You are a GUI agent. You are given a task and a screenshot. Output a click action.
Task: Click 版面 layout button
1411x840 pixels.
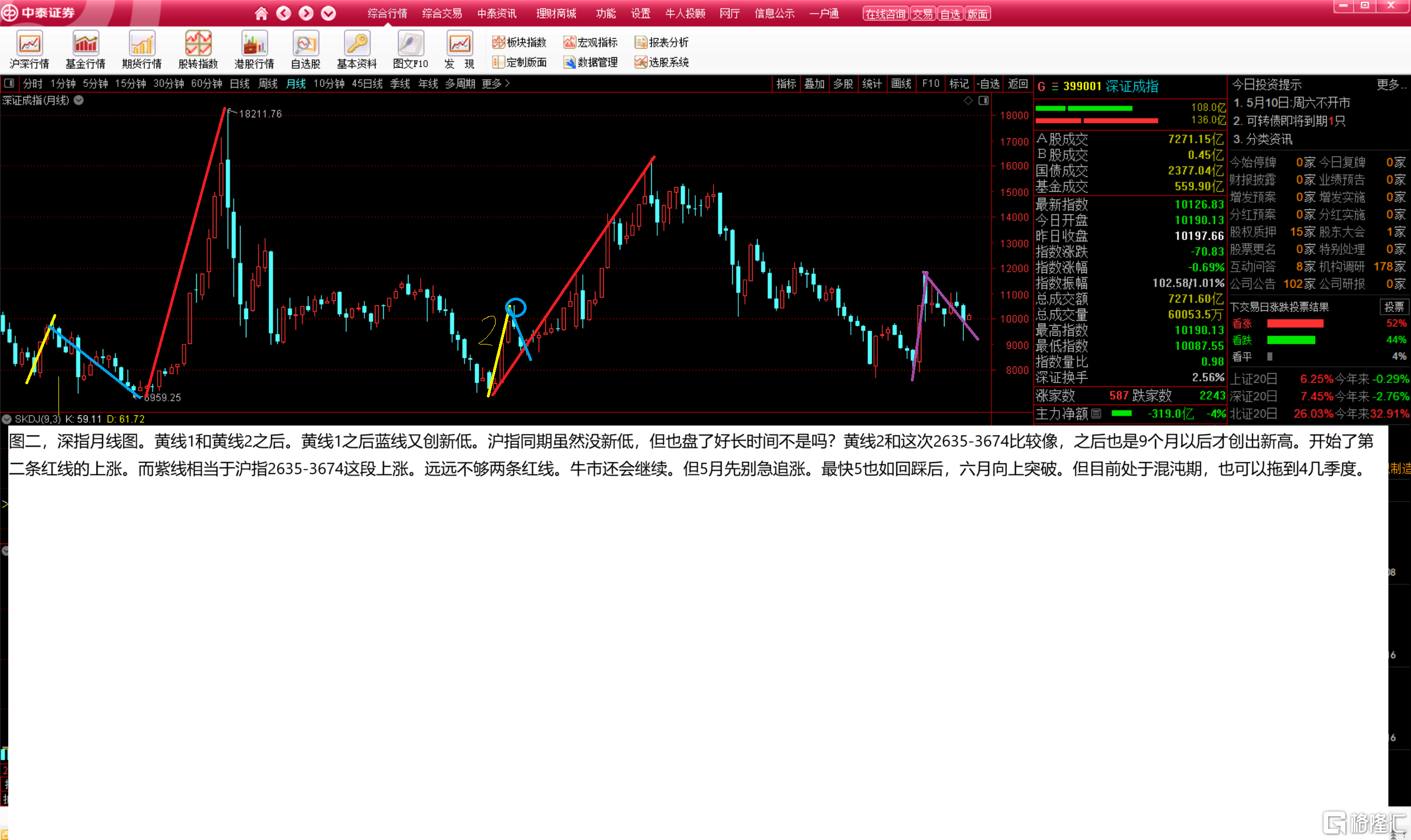click(x=977, y=14)
